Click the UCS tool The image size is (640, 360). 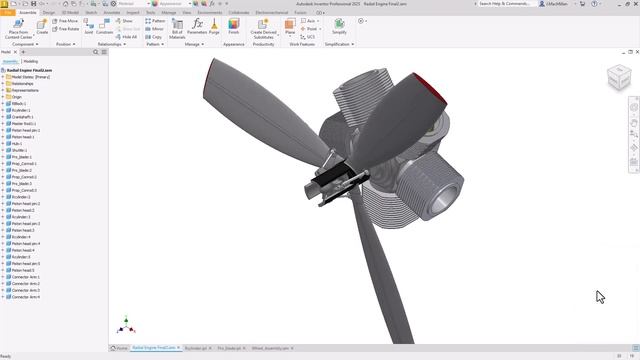(308, 37)
